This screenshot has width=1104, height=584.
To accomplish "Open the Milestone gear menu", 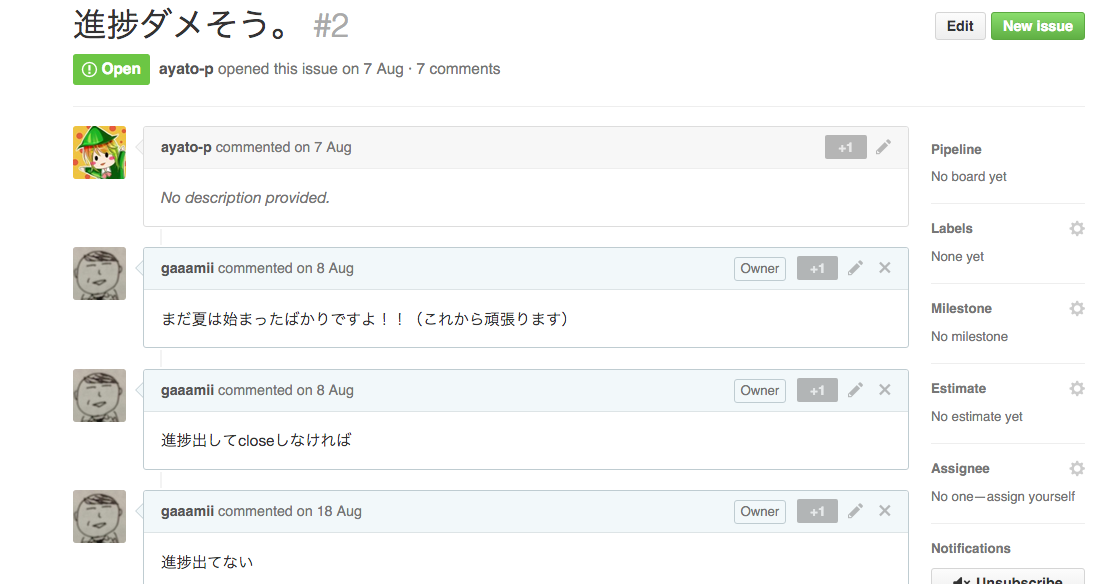I will tap(1077, 309).
